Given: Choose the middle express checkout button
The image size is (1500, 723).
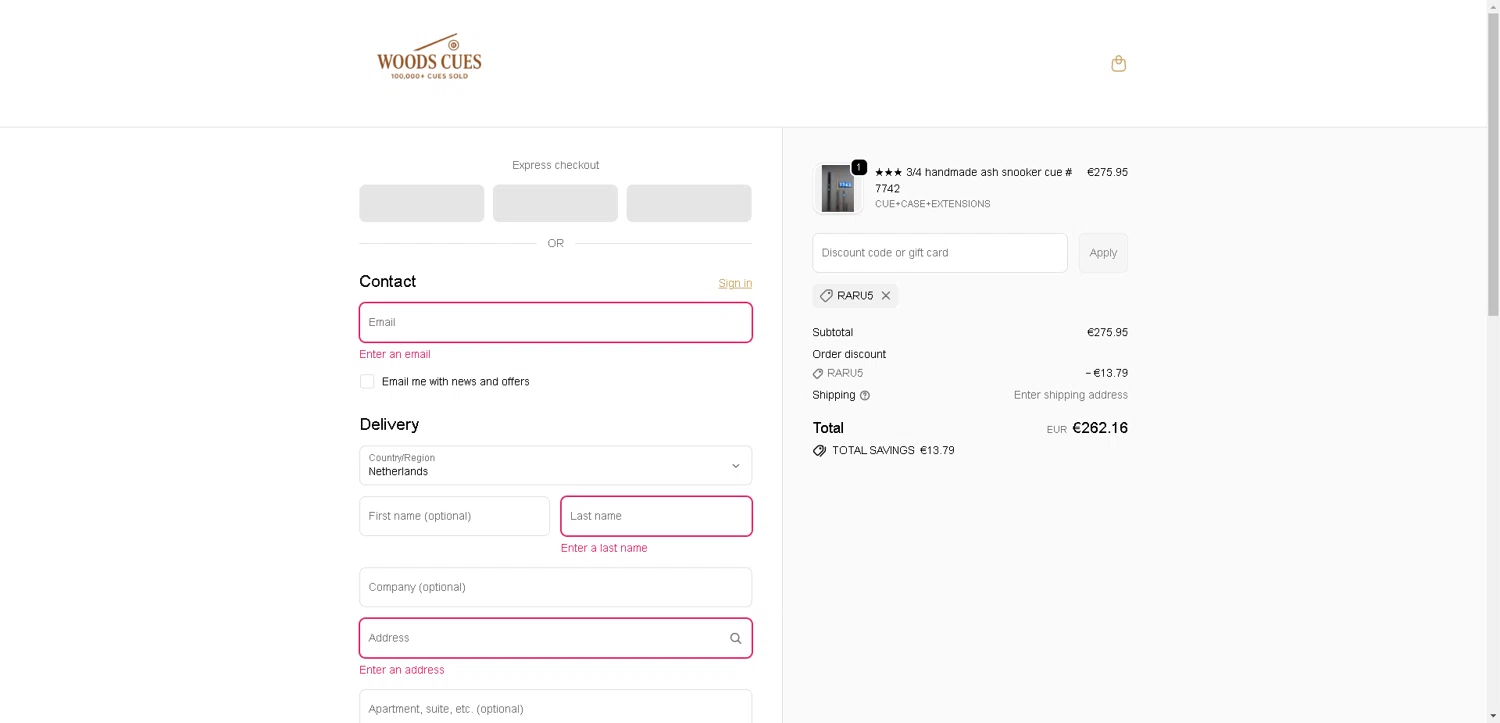Looking at the screenshot, I should click(555, 203).
